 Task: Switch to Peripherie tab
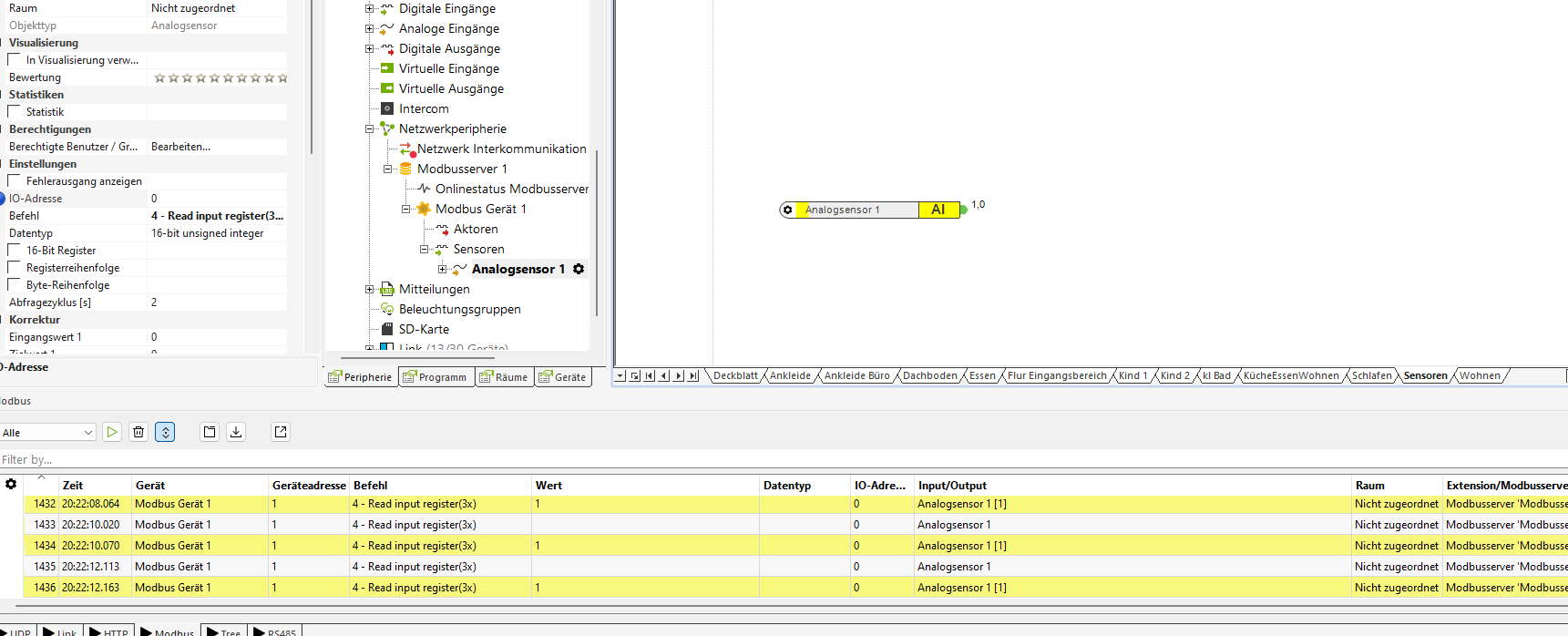pos(361,376)
